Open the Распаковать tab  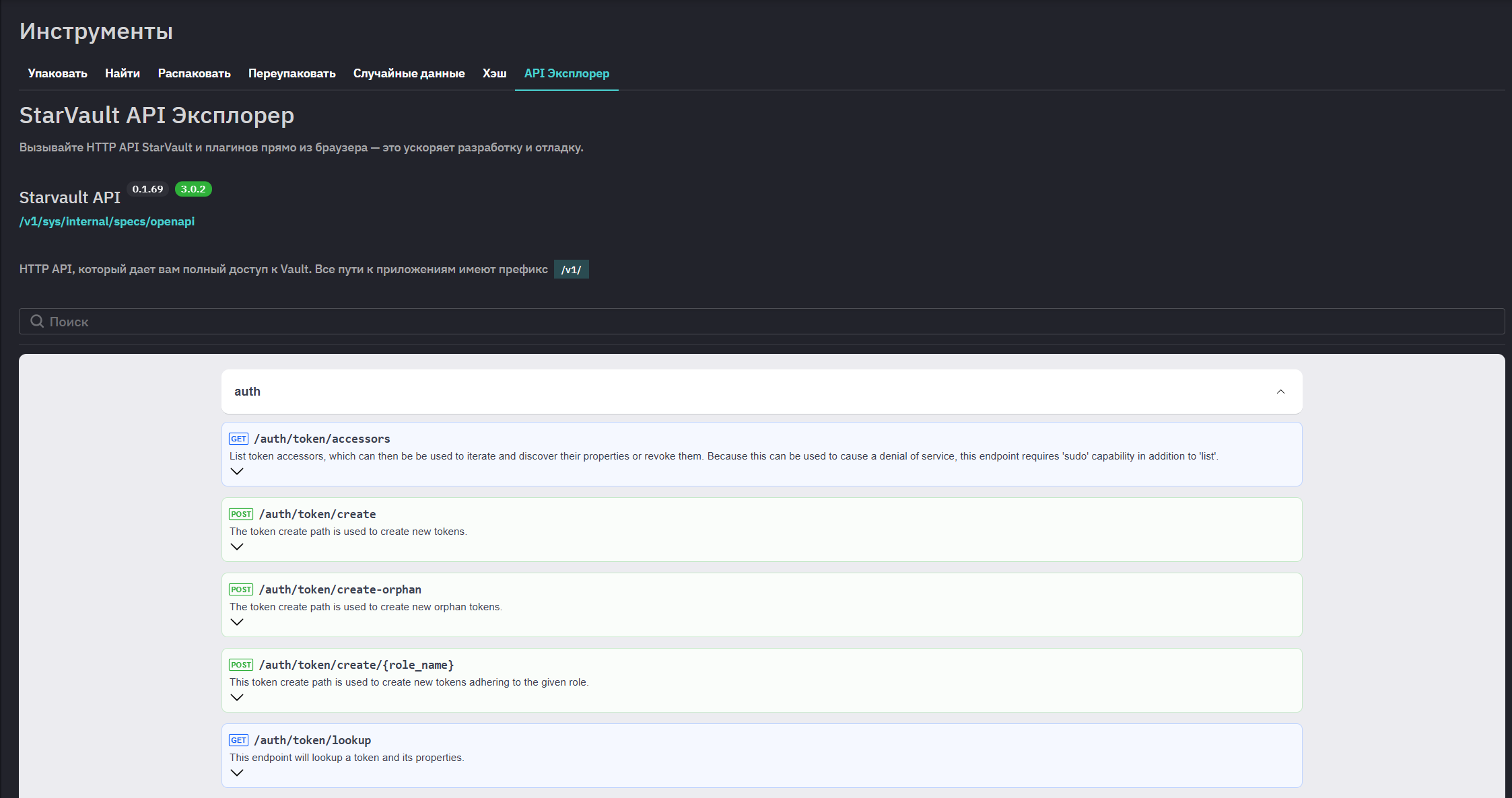(194, 73)
